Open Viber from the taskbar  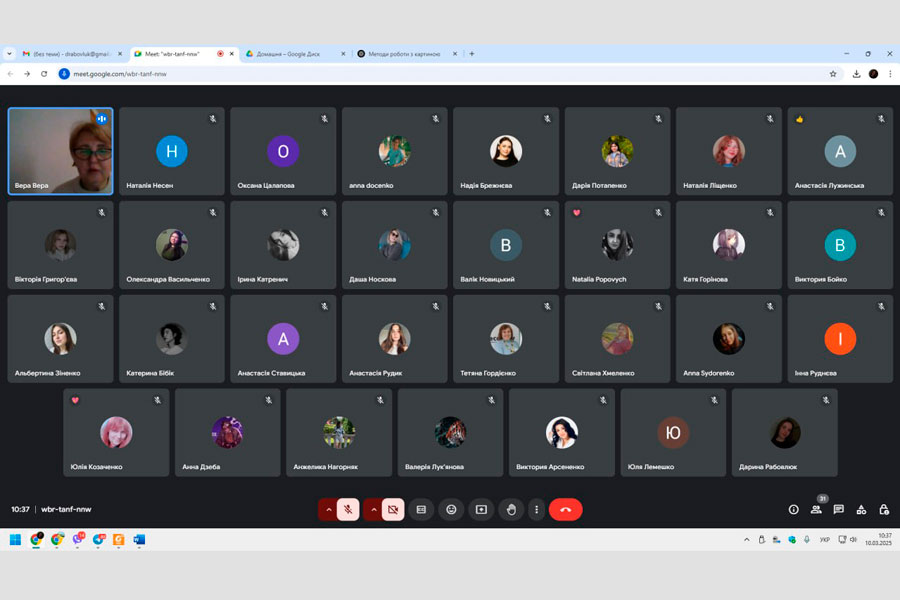(x=78, y=539)
